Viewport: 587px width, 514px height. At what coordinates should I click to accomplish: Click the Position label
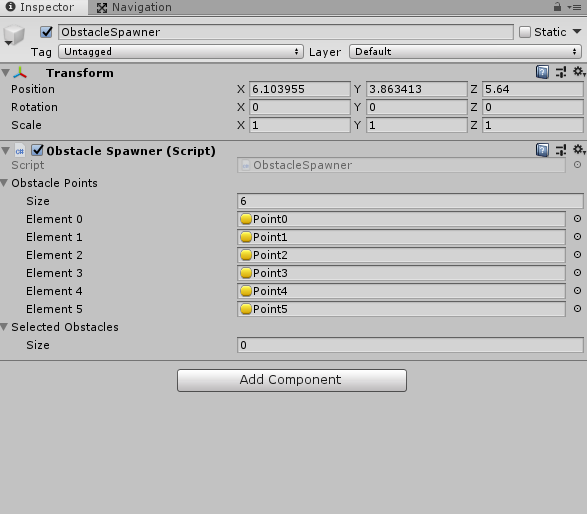point(33,89)
